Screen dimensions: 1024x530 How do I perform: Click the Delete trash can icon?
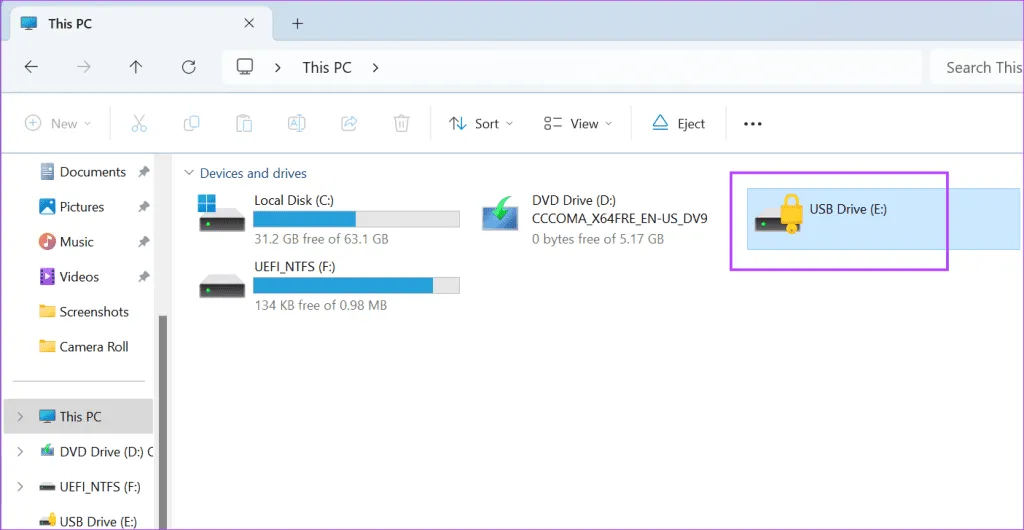(x=401, y=124)
